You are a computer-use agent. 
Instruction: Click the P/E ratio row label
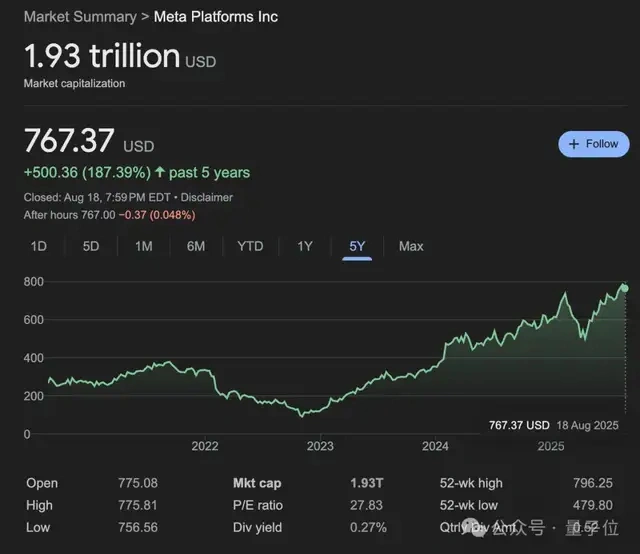tap(258, 505)
